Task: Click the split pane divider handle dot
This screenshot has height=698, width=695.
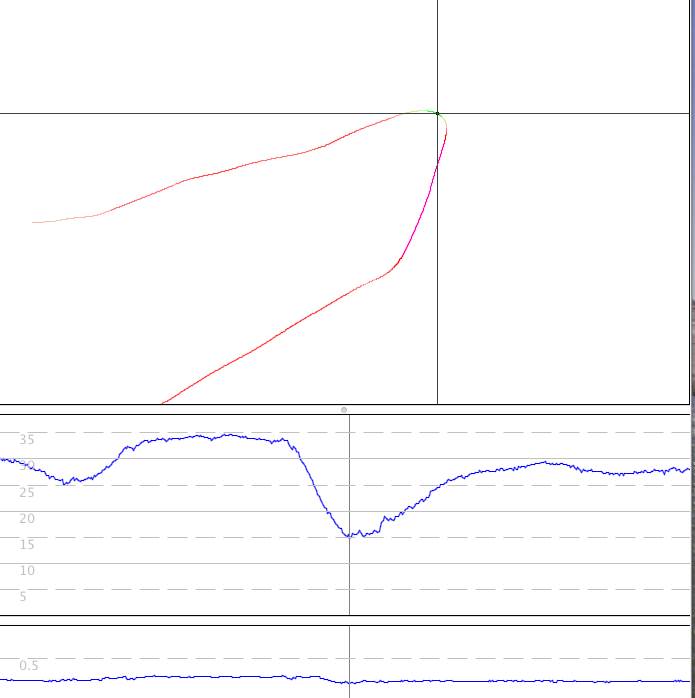Action: coord(344,409)
